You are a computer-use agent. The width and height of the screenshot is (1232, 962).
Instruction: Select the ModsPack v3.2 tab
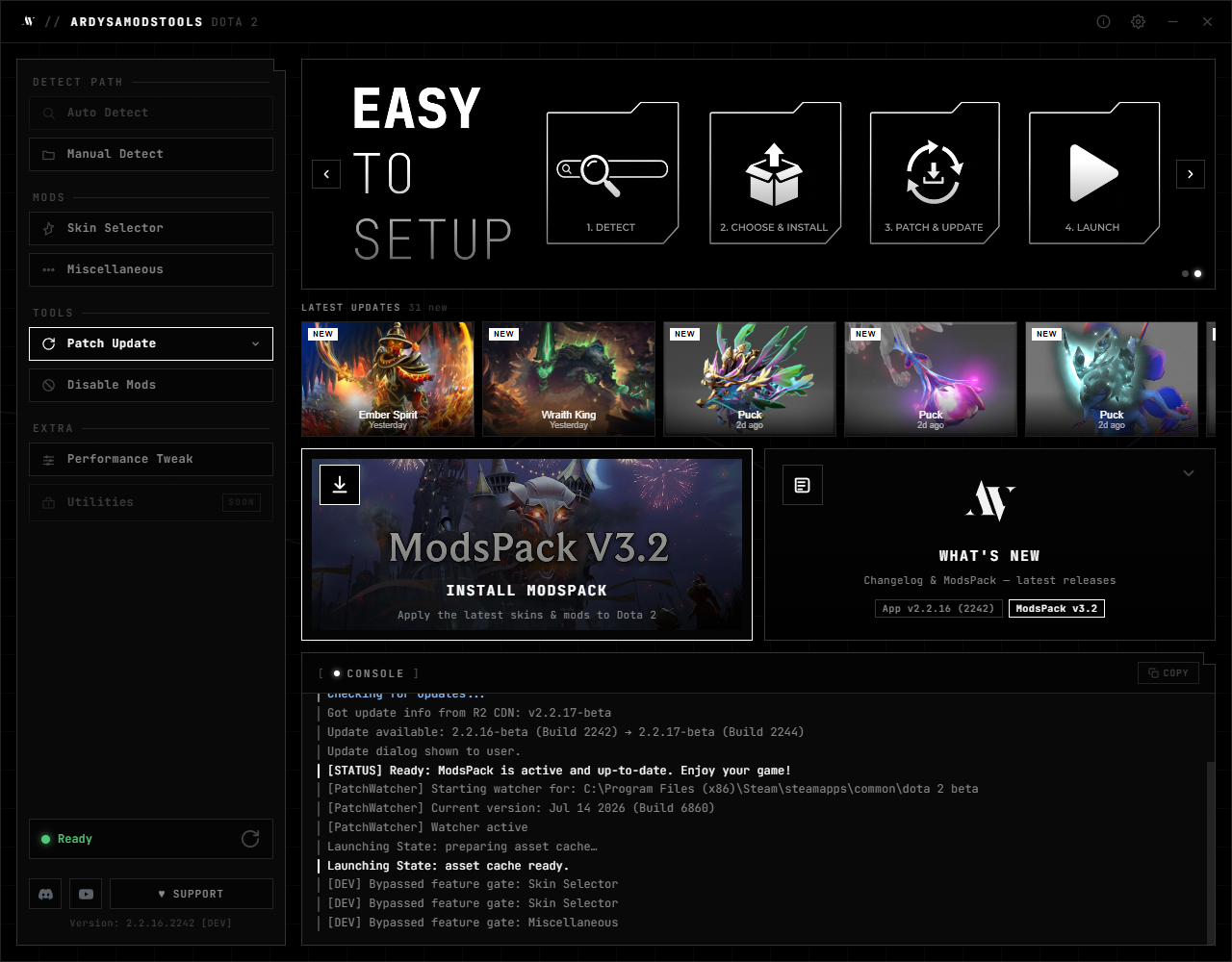pos(1057,609)
